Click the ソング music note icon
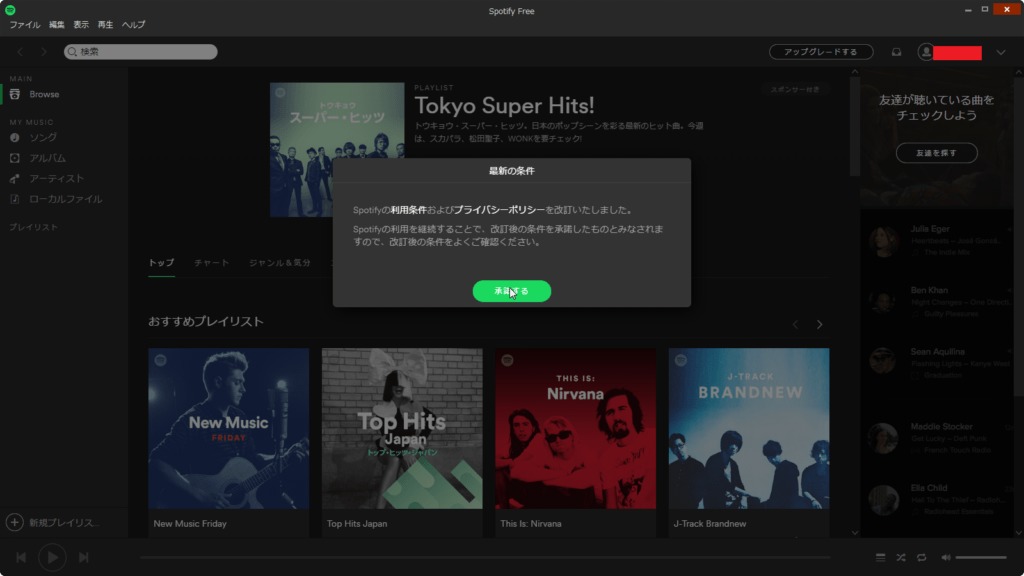1024x576 pixels. 14,137
